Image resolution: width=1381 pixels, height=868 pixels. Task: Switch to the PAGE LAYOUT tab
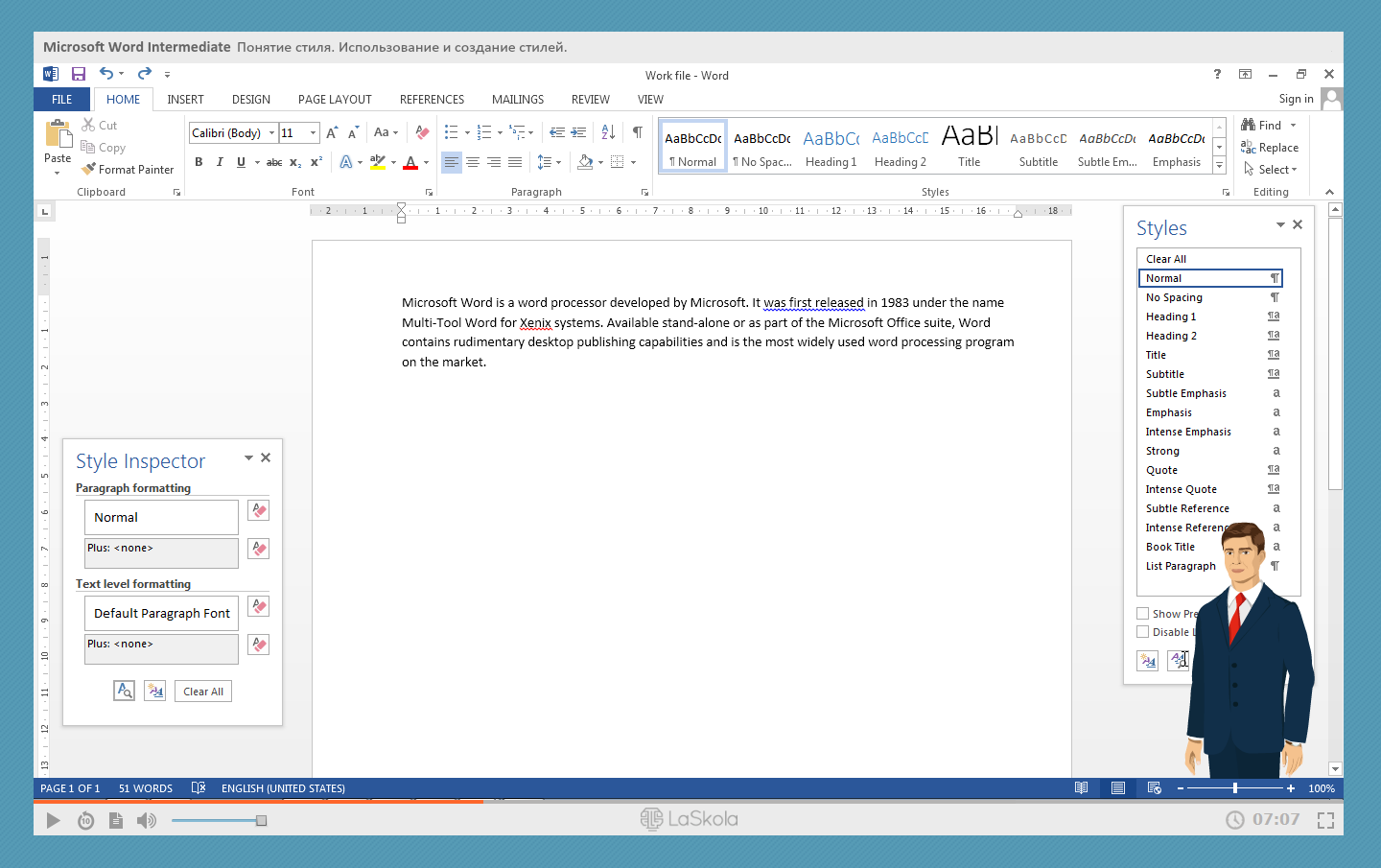tap(335, 100)
